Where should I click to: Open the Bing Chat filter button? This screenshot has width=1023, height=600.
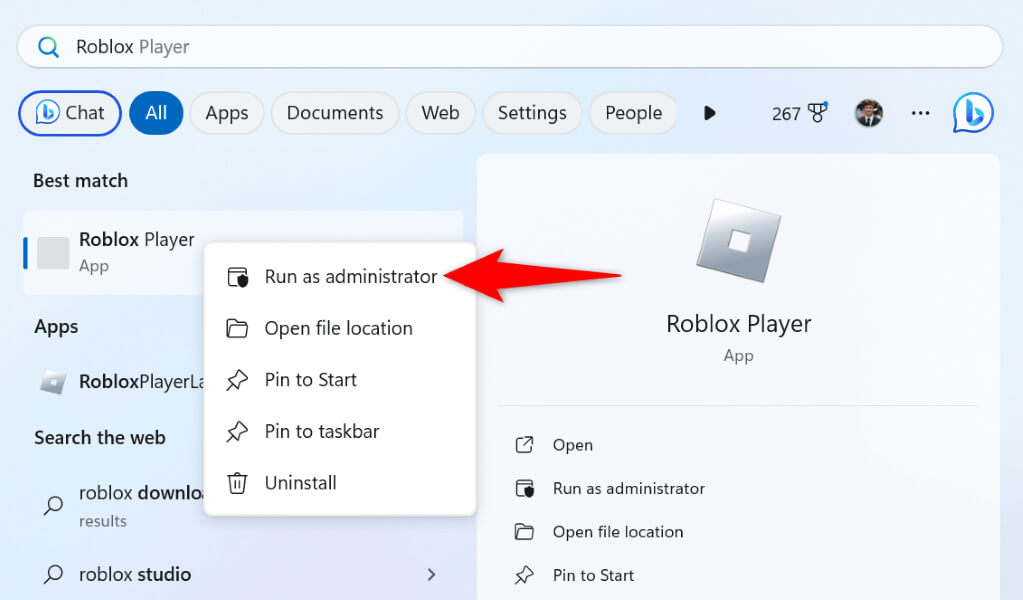(x=70, y=113)
